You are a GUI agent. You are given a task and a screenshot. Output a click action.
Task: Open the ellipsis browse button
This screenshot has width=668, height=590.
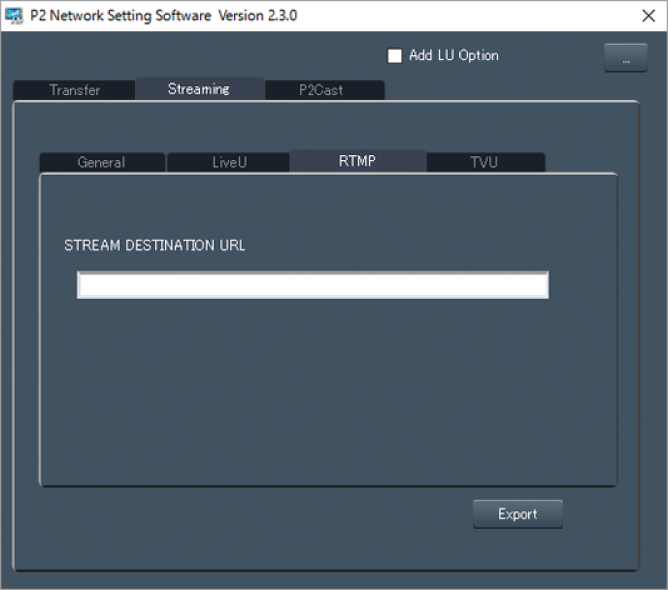tap(626, 58)
